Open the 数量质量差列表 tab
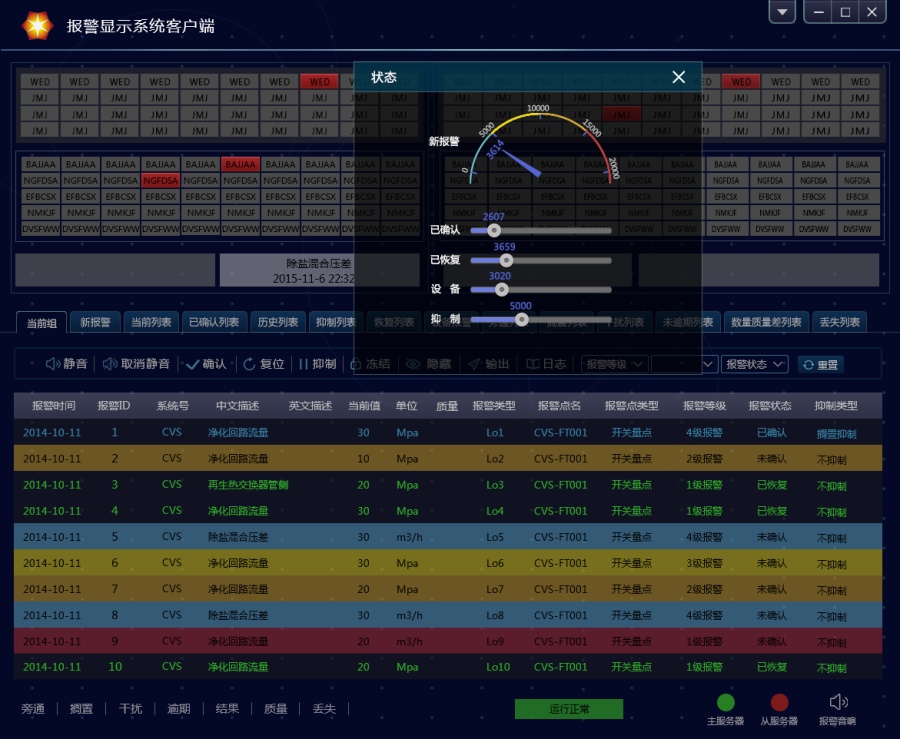The image size is (900, 739). click(766, 322)
